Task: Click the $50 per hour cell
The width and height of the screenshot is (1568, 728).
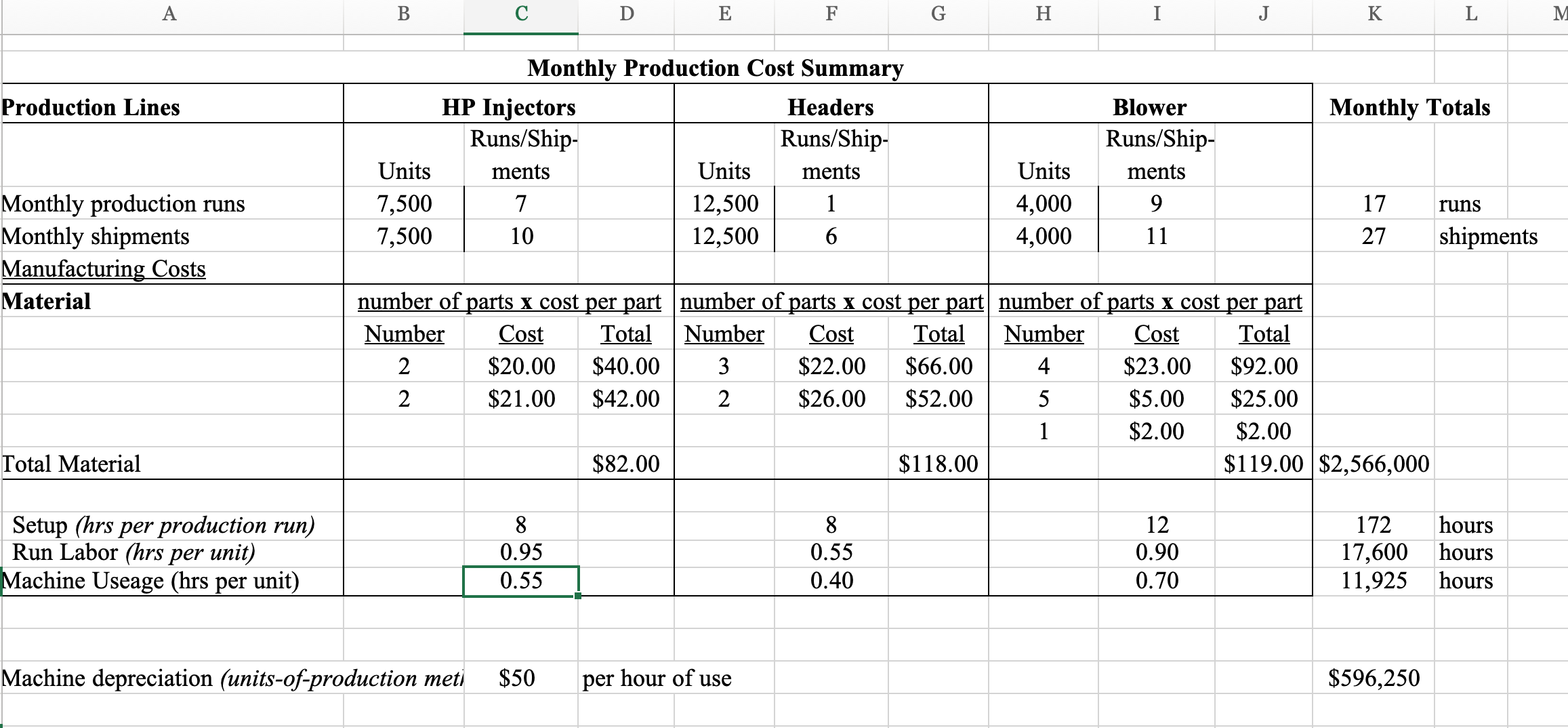Action: click(517, 678)
